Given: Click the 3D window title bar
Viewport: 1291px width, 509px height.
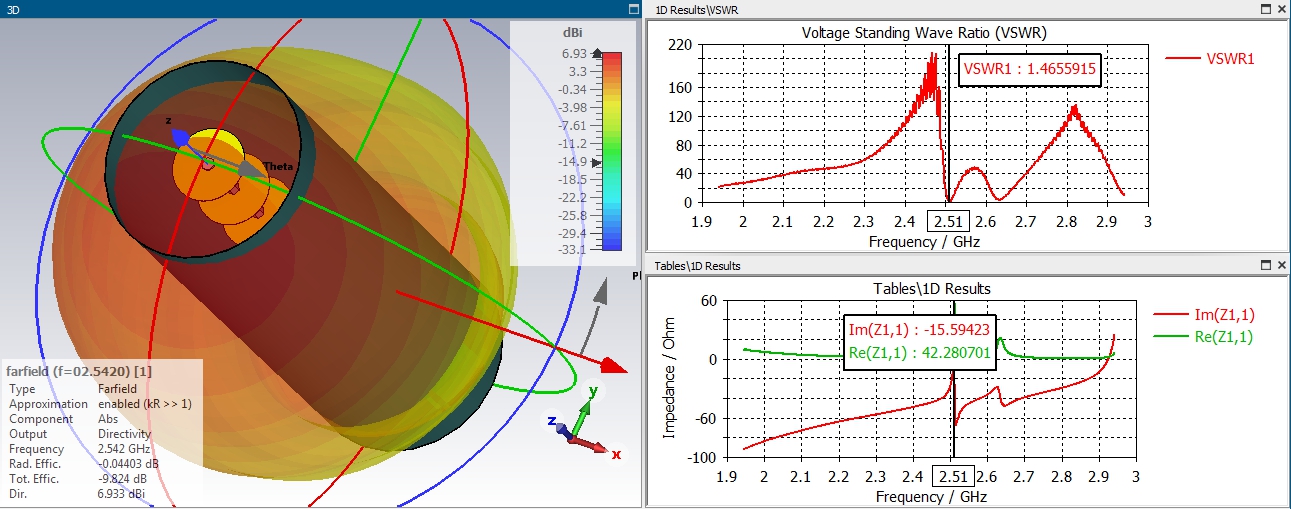Looking at the screenshot, I should 320,9.
